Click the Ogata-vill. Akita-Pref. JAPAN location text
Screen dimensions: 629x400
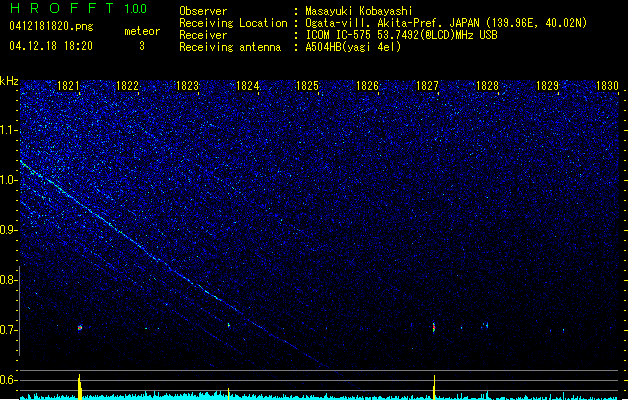[x=446, y=23]
